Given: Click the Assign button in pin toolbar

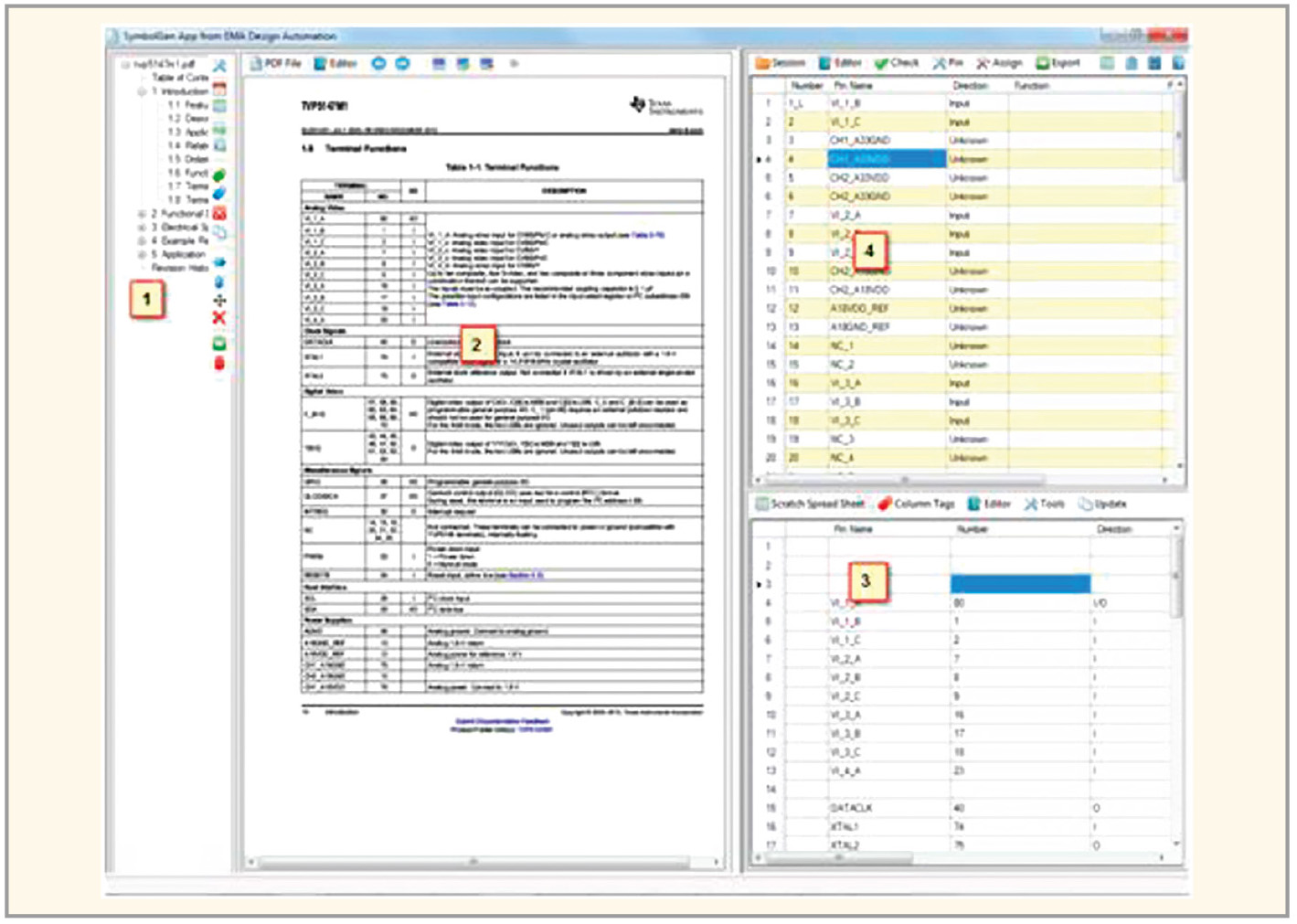Looking at the screenshot, I should [x=999, y=63].
